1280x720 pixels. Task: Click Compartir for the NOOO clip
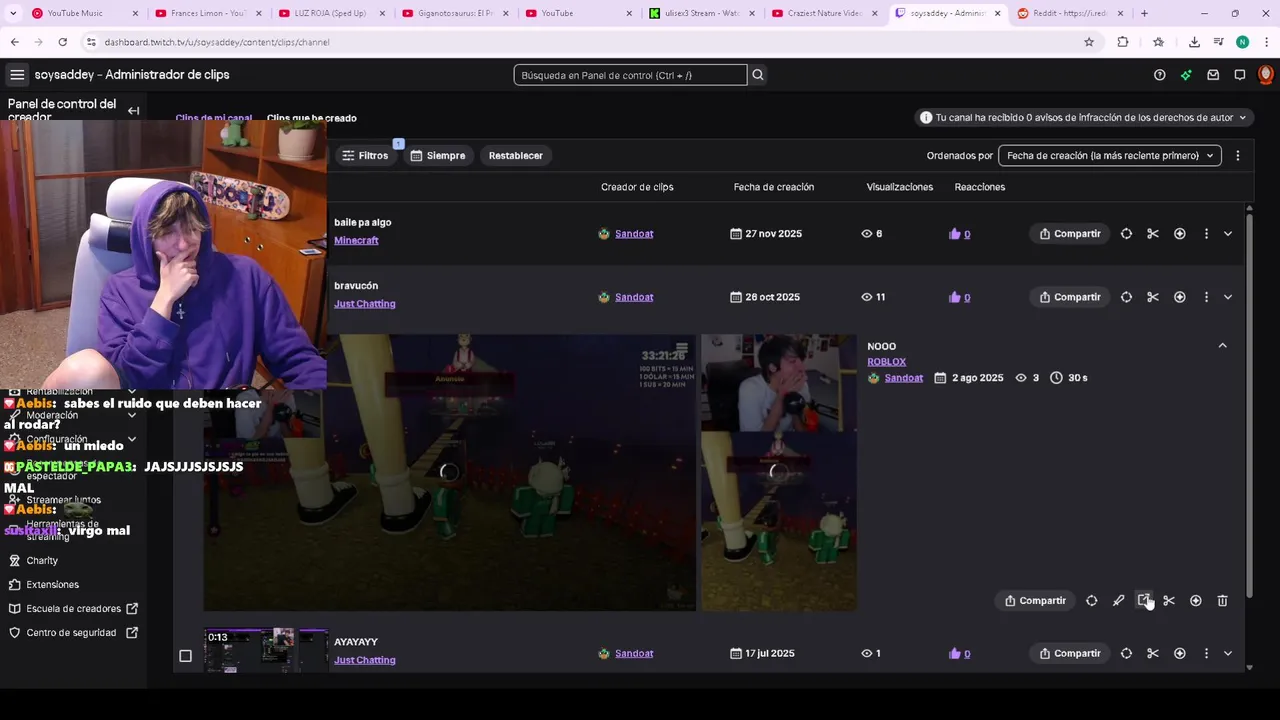click(x=1035, y=601)
